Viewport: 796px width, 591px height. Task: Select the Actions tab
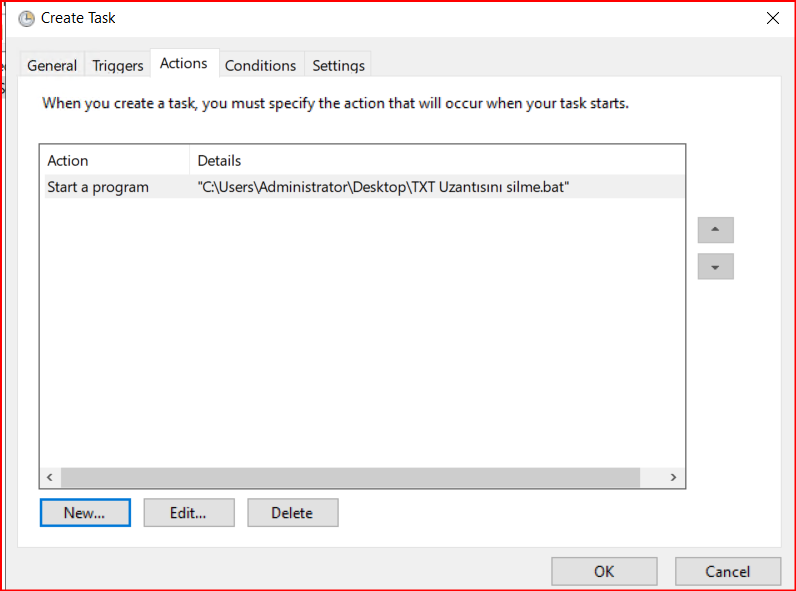[184, 63]
